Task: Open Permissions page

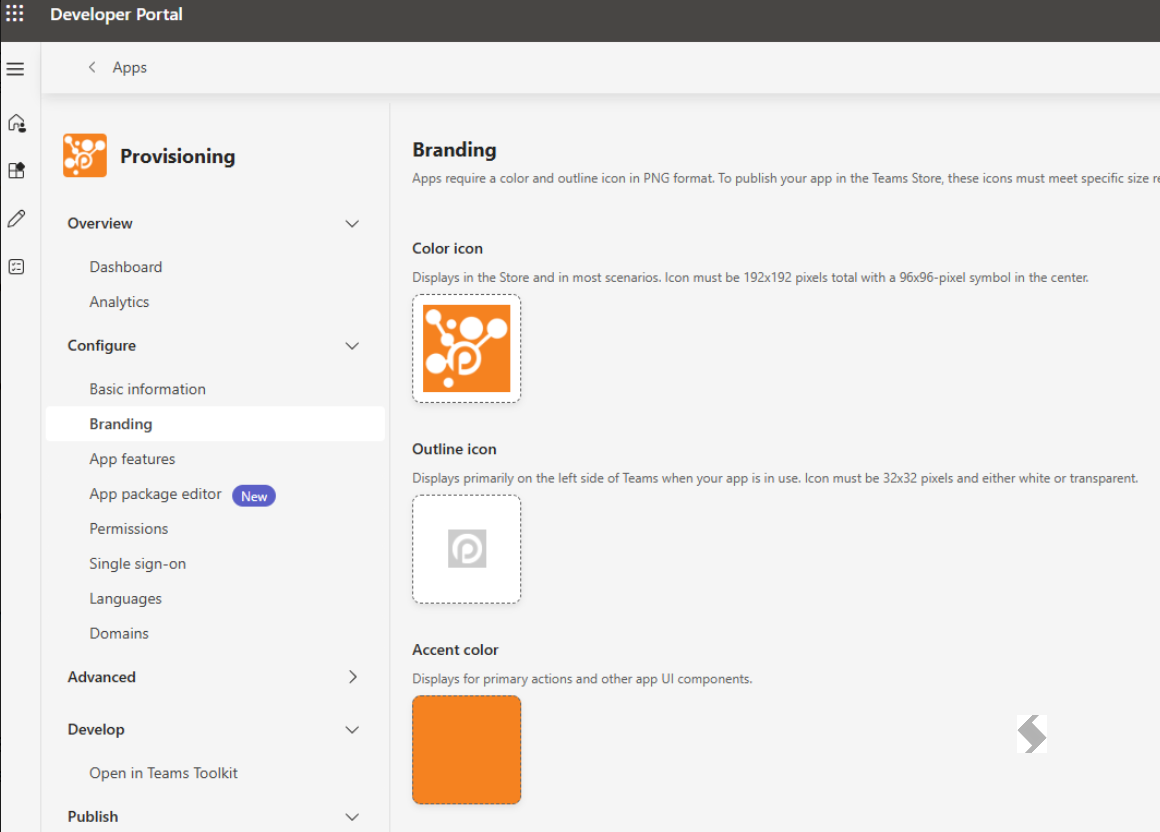Action: pyautogui.click(x=129, y=529)
